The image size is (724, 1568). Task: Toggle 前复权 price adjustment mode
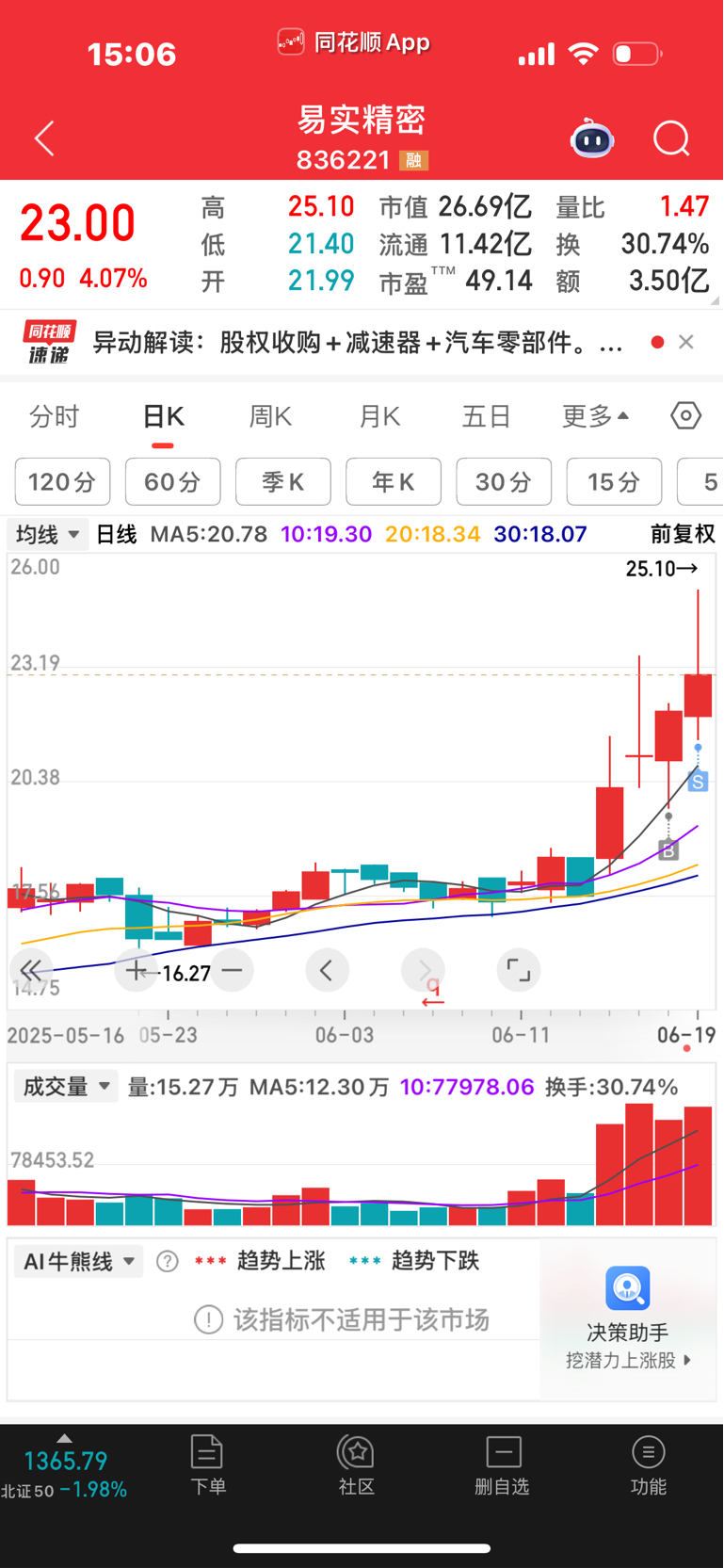pos(683,535)
